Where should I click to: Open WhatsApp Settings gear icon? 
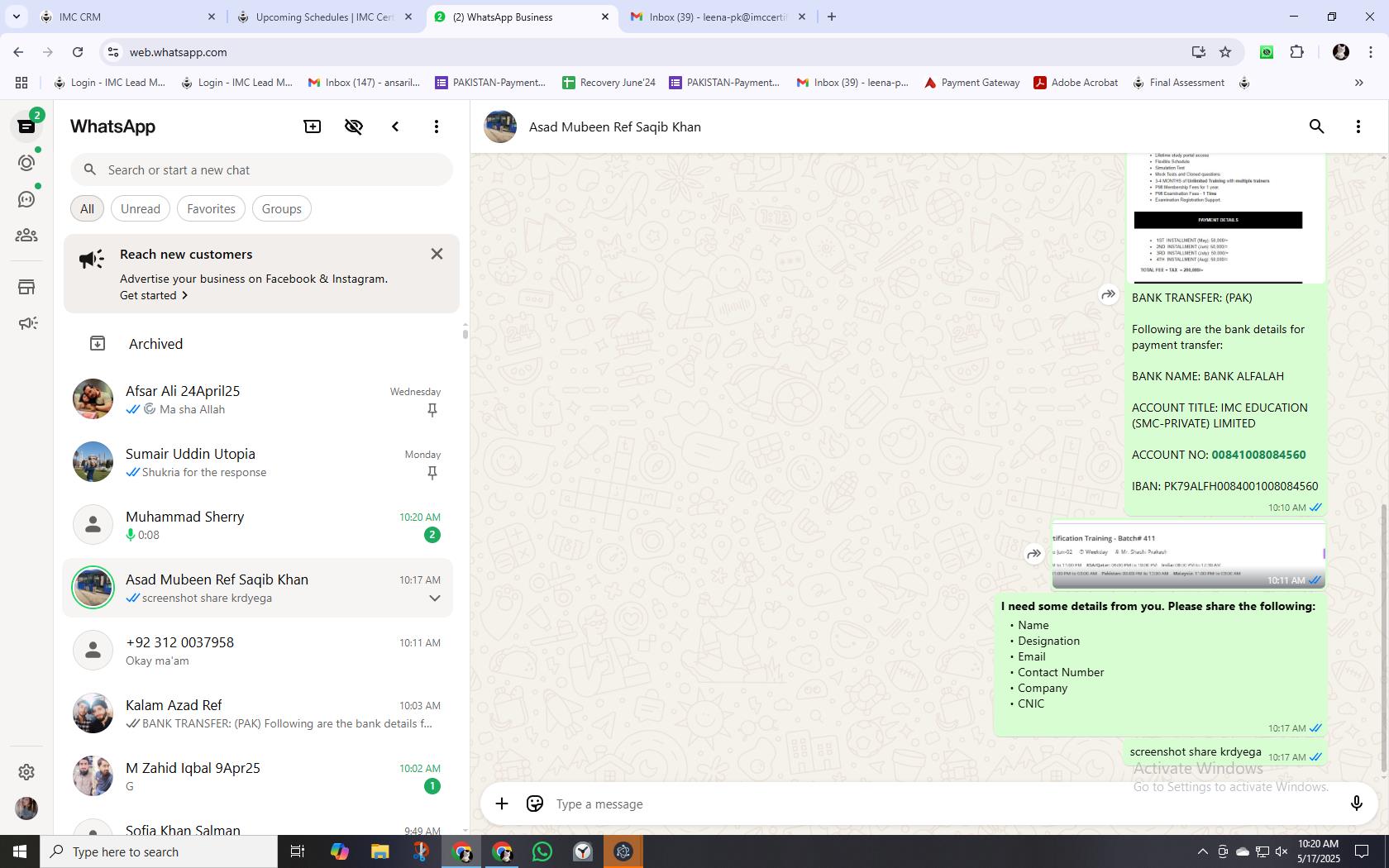[x=26, y=771]
